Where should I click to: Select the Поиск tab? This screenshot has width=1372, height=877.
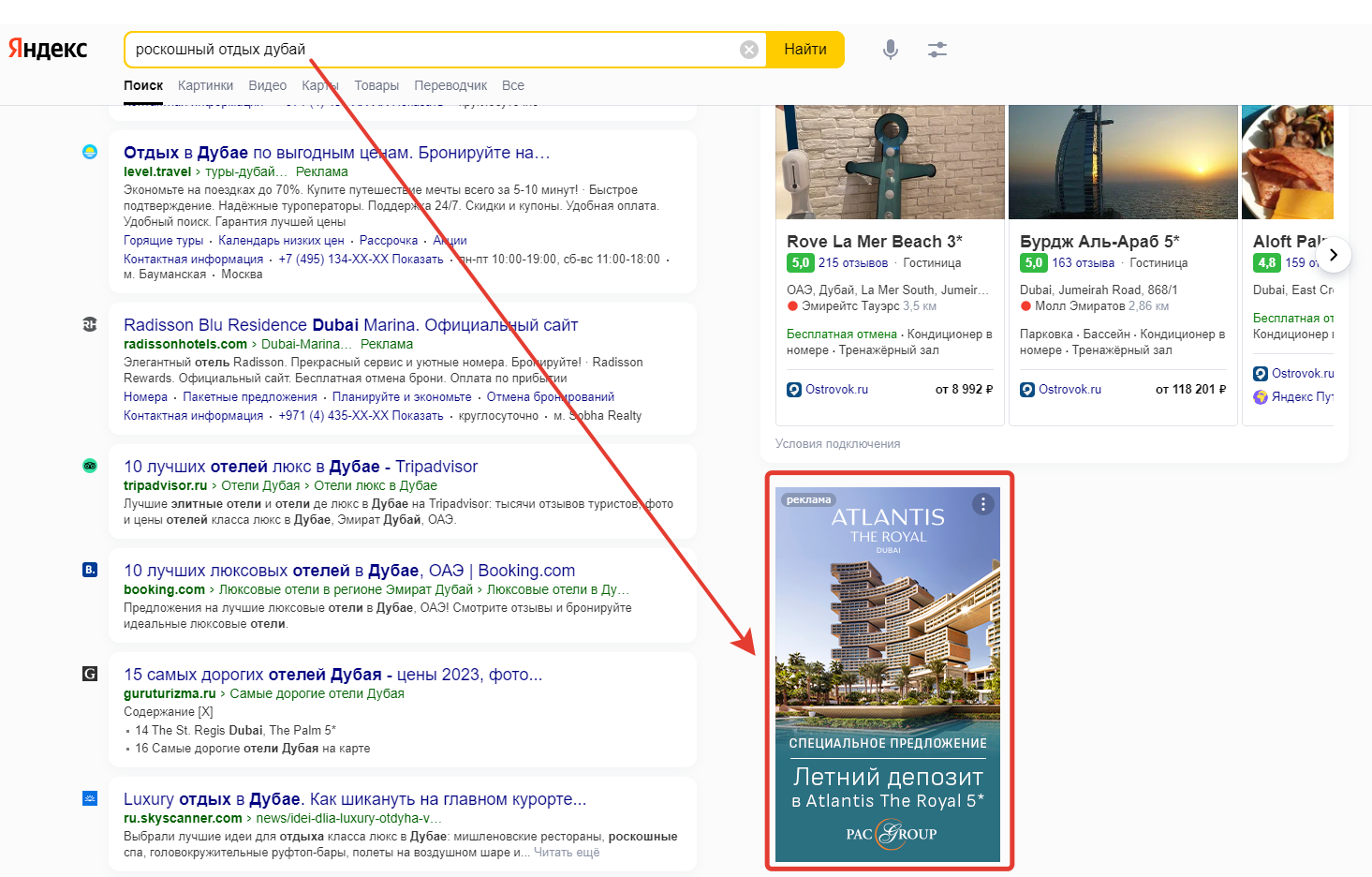pos(143,85)
